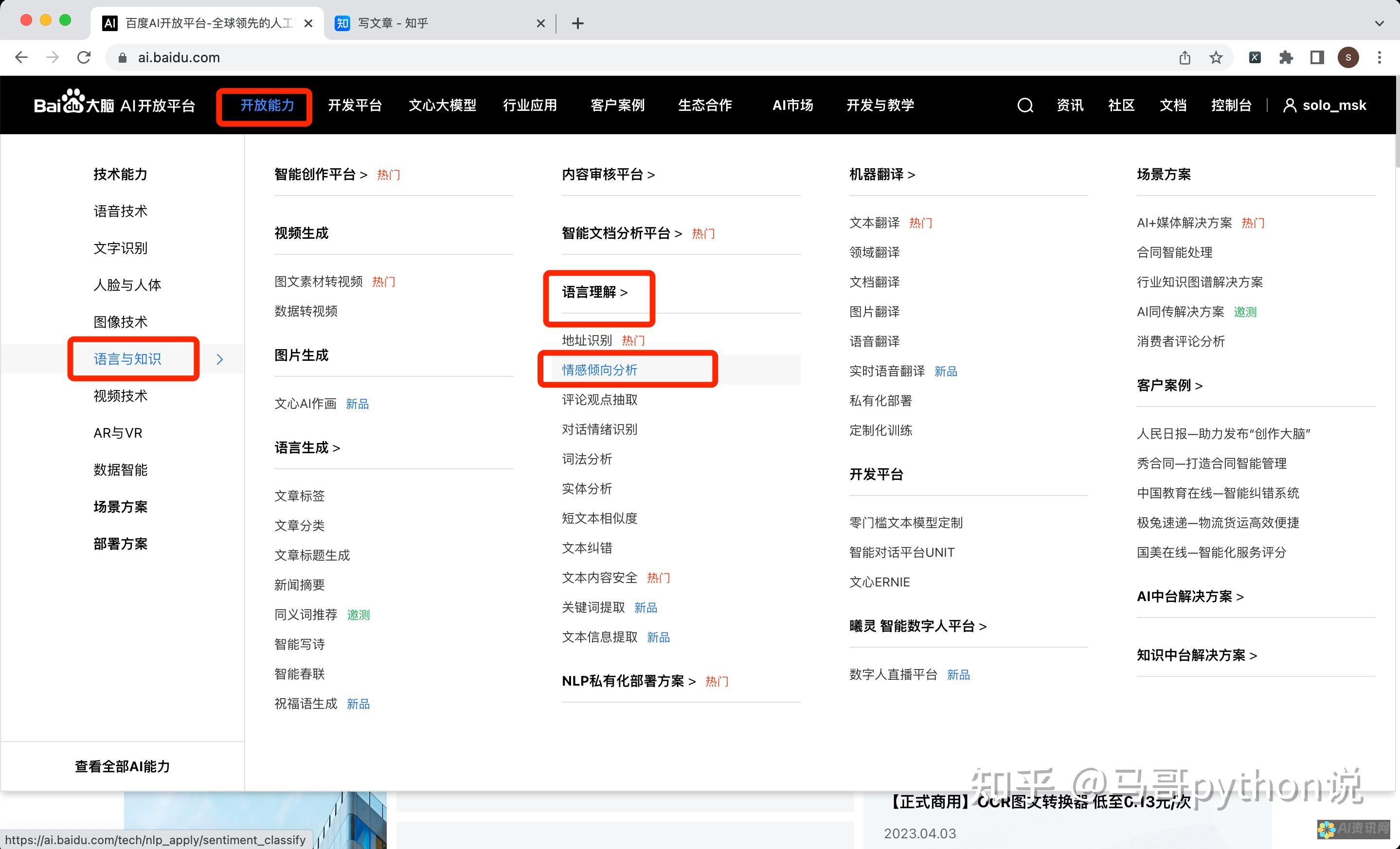Viewport: 1400px width, 849px height.
Task: Click the AI+媒体解决方案 link
Action: [x=1184, y=223]
